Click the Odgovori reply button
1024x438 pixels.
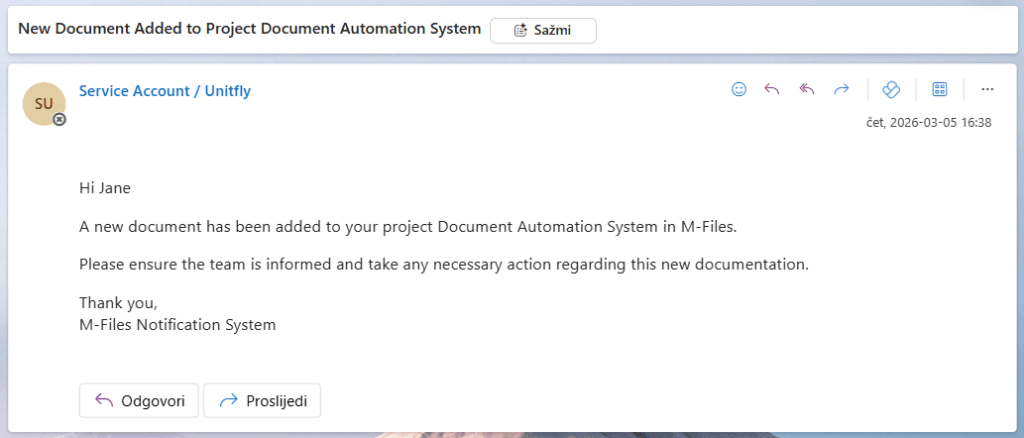click(x=139, y=400)
